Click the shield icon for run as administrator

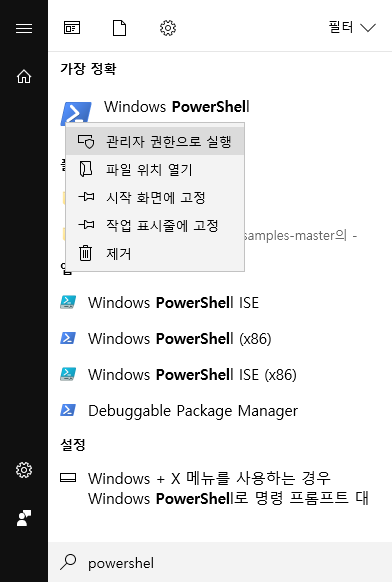pyautogui.click(x=86, y=141)
